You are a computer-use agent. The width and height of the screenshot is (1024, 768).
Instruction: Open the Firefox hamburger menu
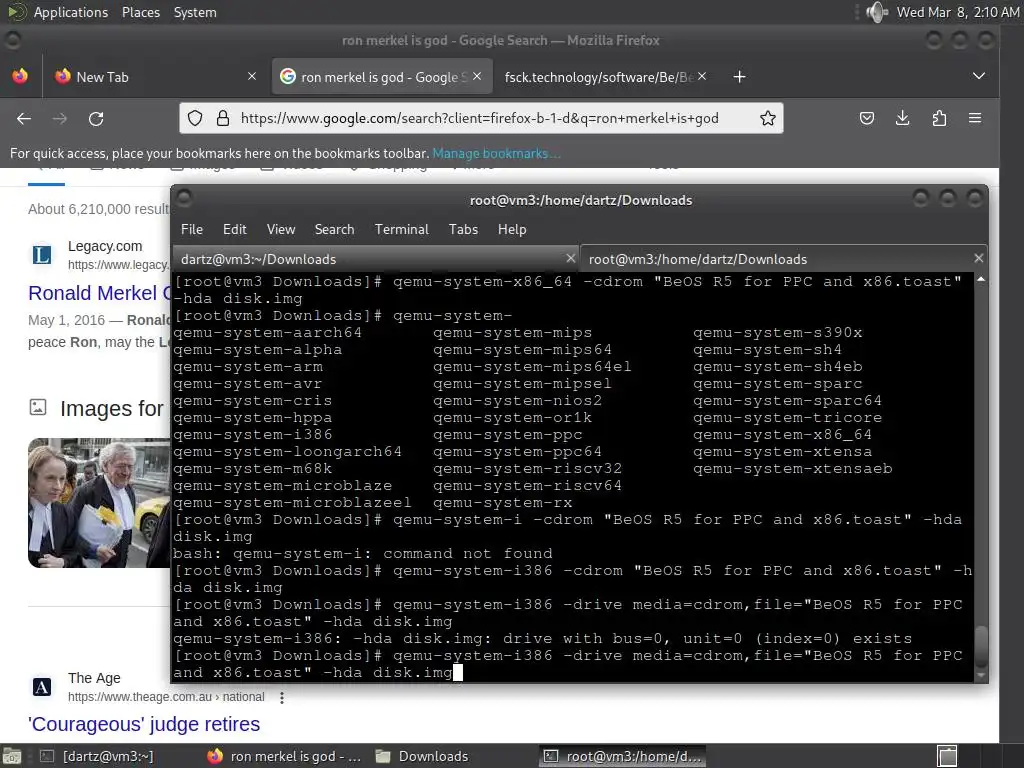coord(975,118)
